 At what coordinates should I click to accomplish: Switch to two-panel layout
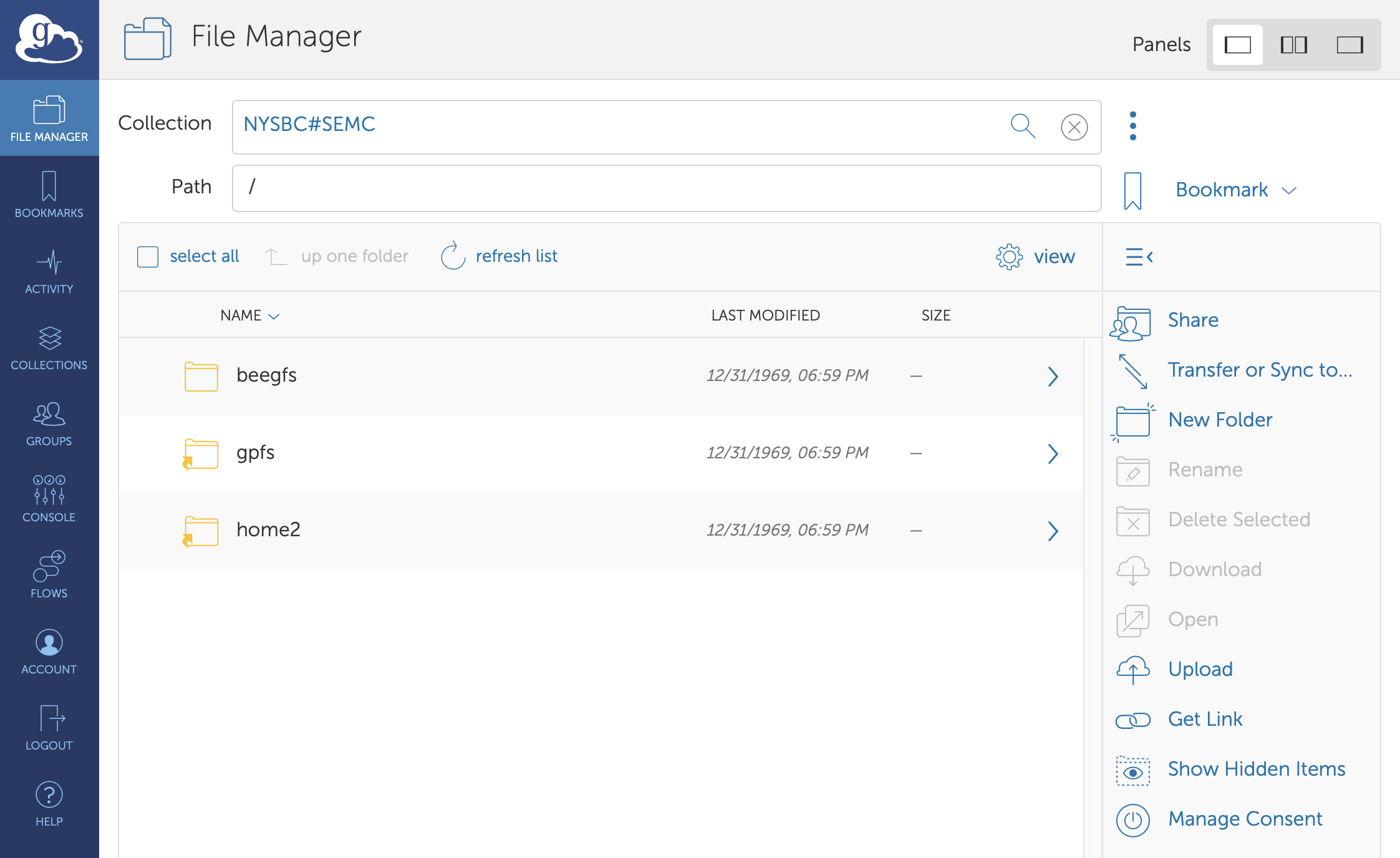[1293, 45]
